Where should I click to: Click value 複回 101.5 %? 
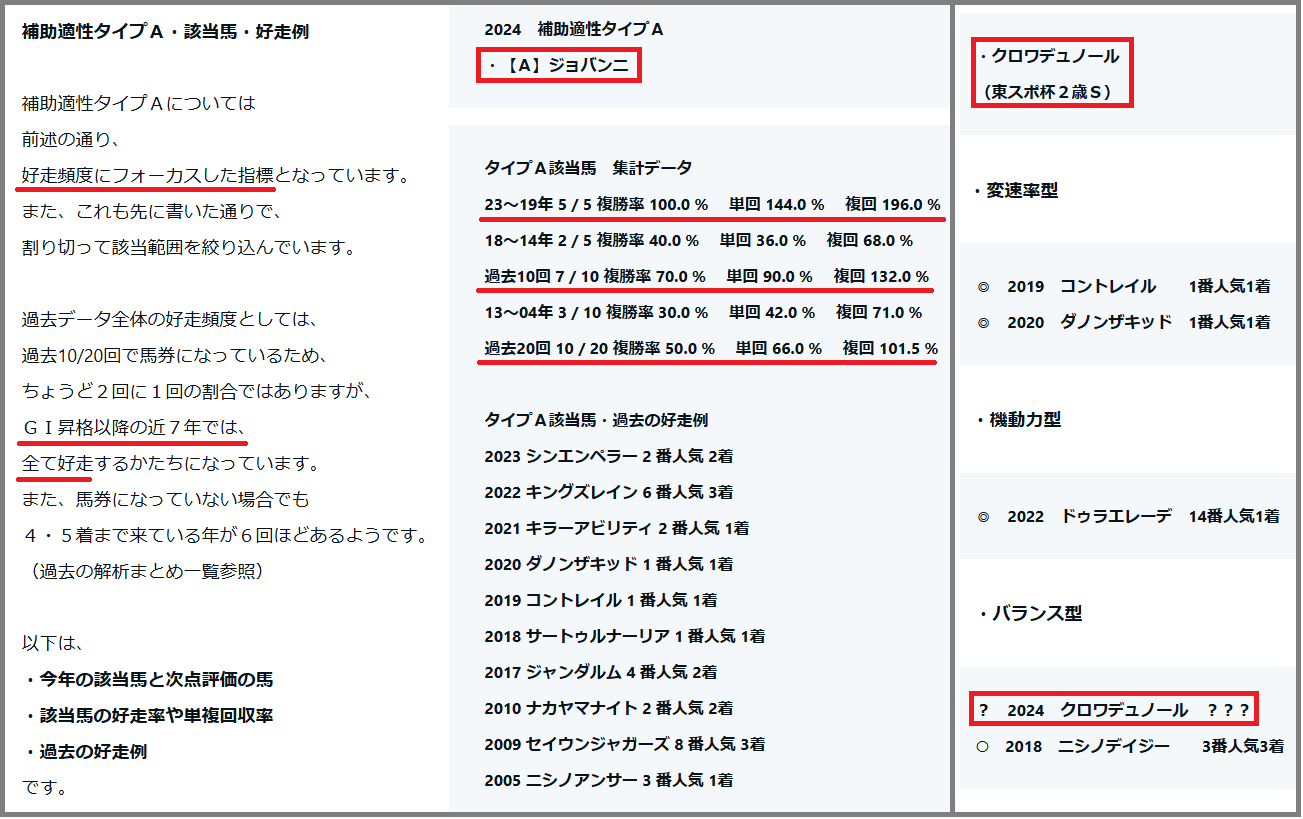[890, 348]
